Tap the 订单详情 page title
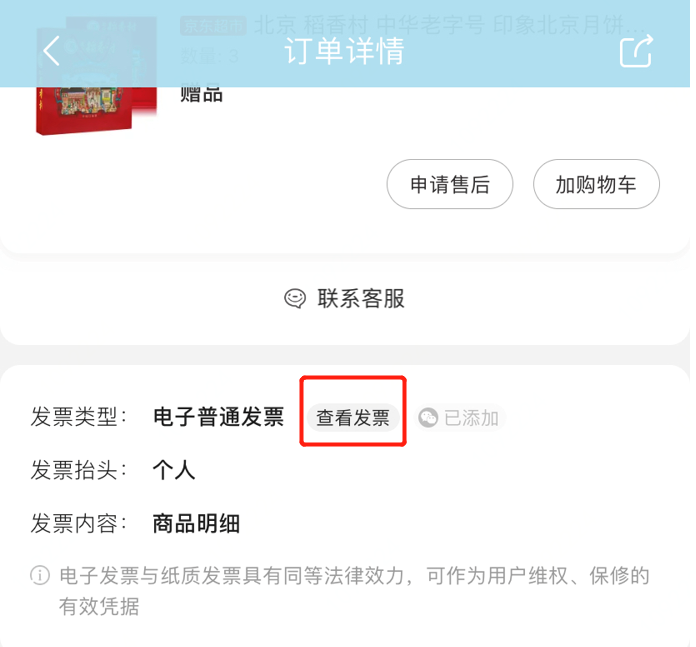This screenshot has height=647, width=696. pyautogui.click(x=344, y=51)
